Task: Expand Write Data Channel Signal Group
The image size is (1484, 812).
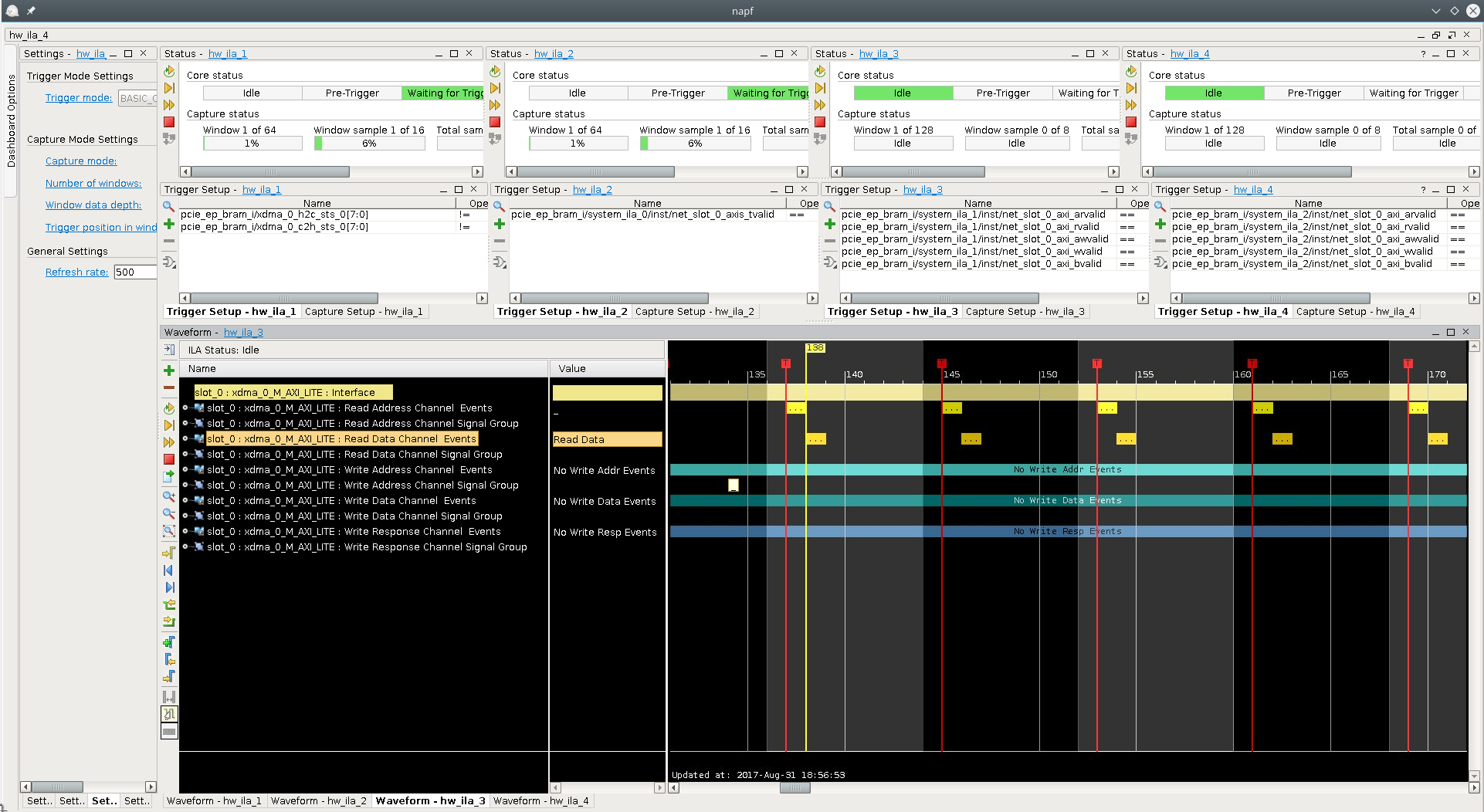Action: [x=185, y=516]
